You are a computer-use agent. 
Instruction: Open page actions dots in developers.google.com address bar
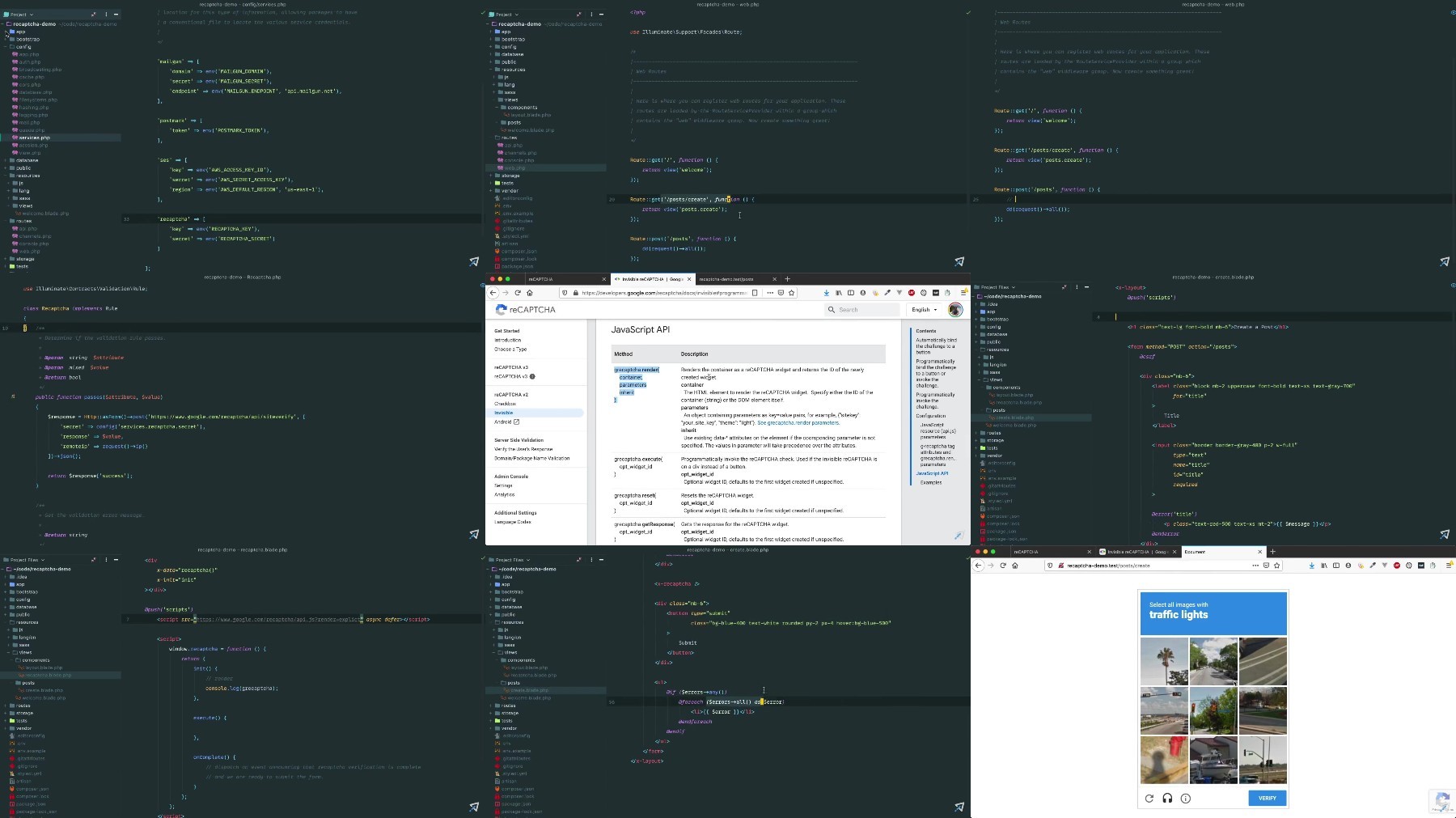click(769, 293)
